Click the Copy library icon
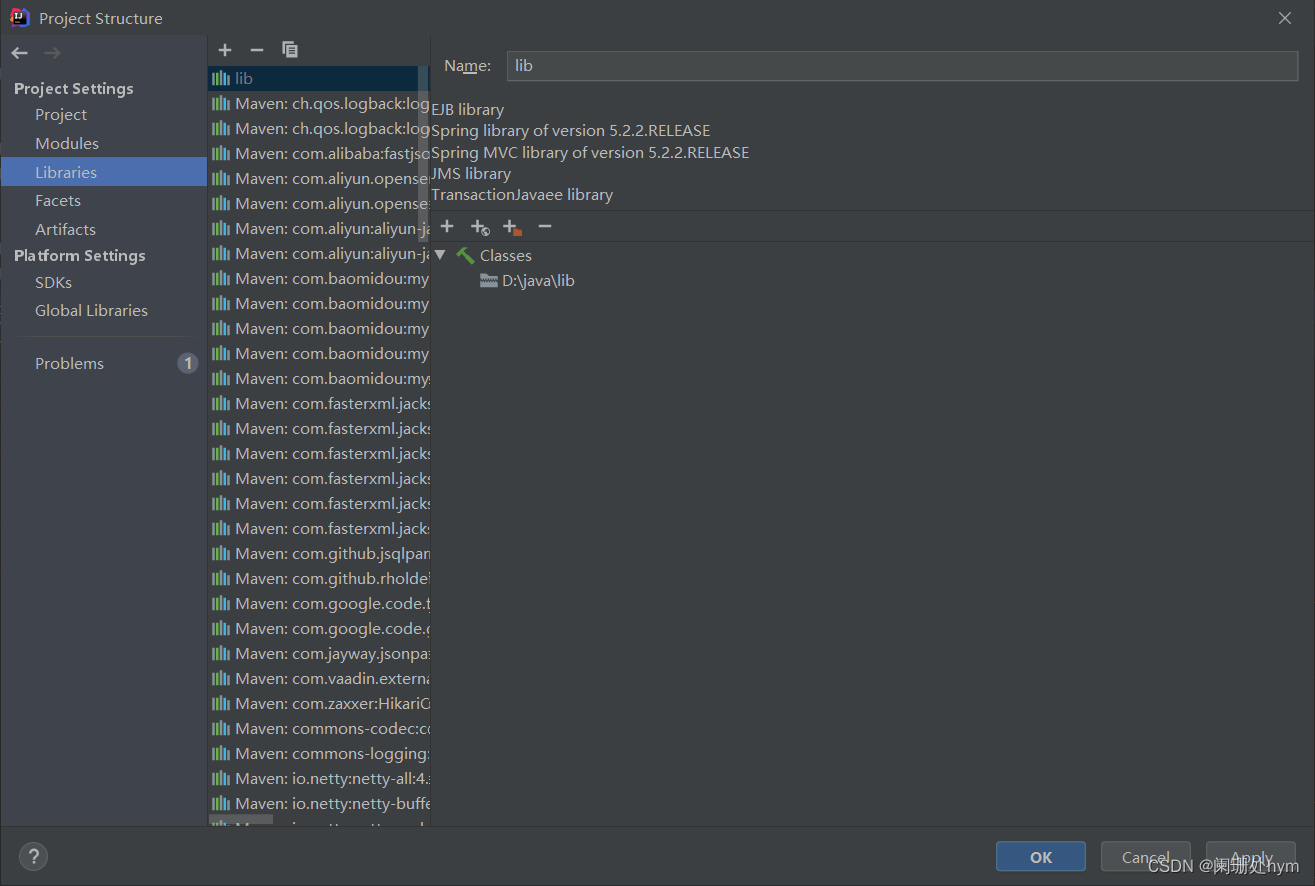 (290, 50)
